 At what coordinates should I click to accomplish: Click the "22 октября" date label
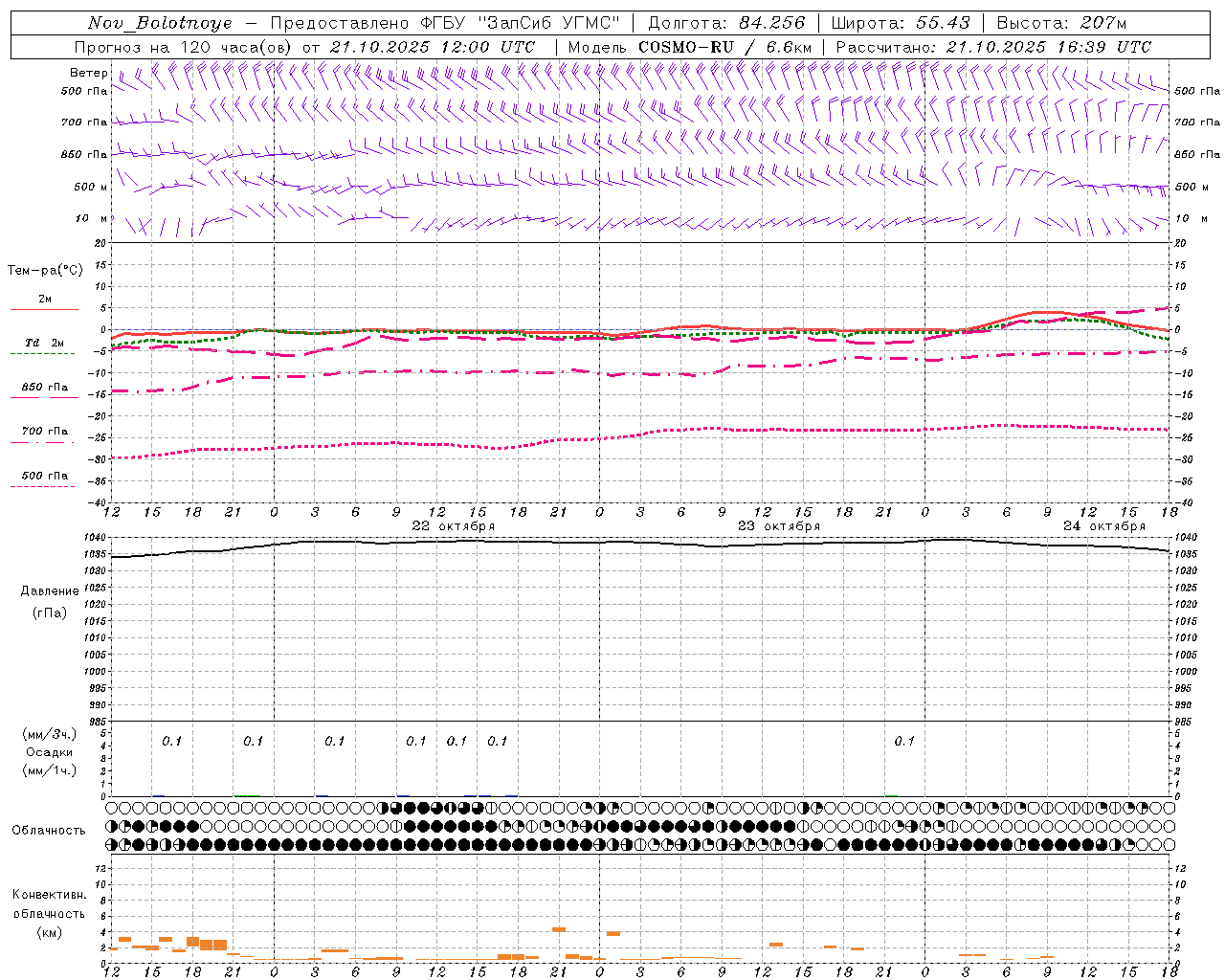(x=453, y=526)
